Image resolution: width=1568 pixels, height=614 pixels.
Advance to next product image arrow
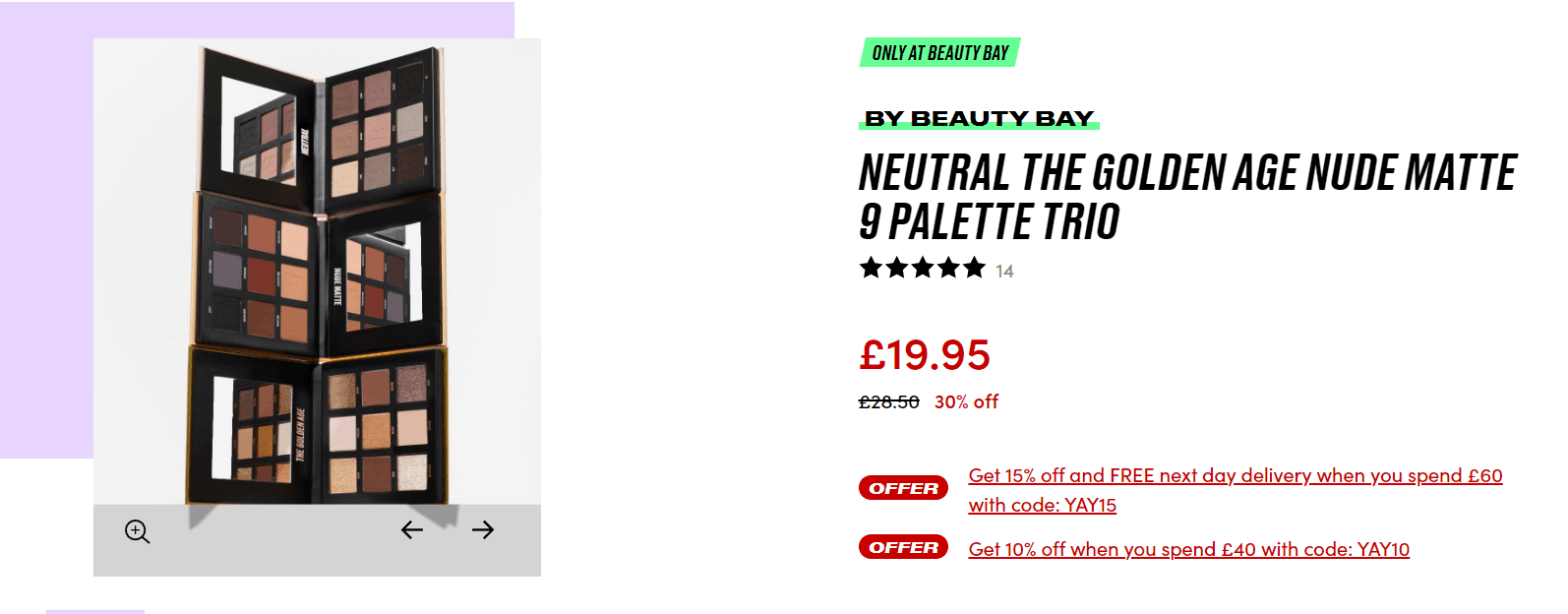pos(483,530)
